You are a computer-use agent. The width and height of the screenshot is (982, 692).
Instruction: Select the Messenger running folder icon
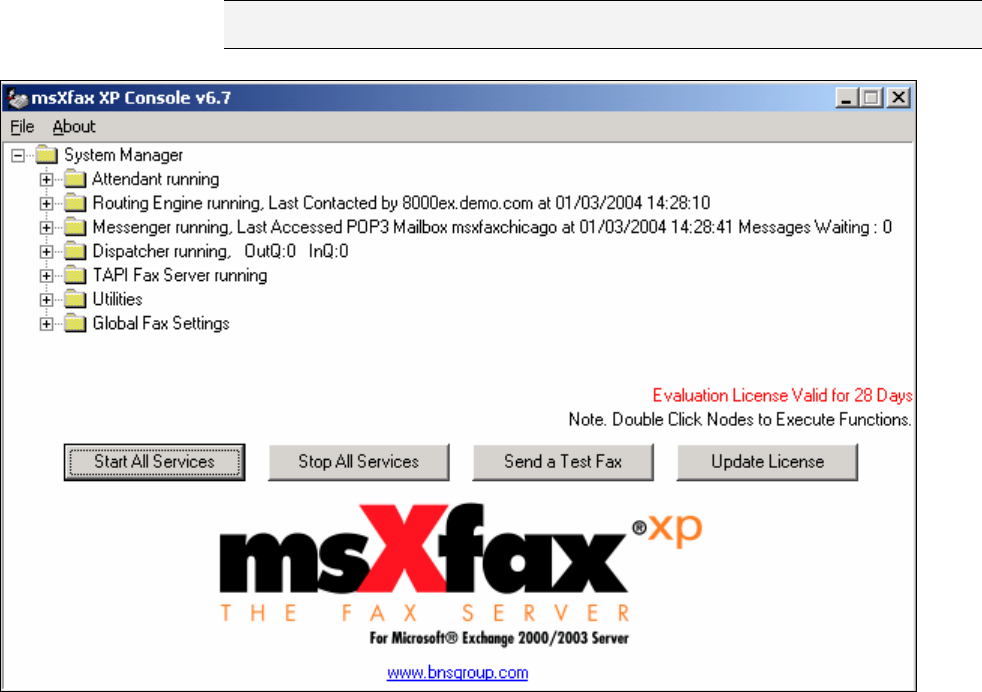coord(75,227)
